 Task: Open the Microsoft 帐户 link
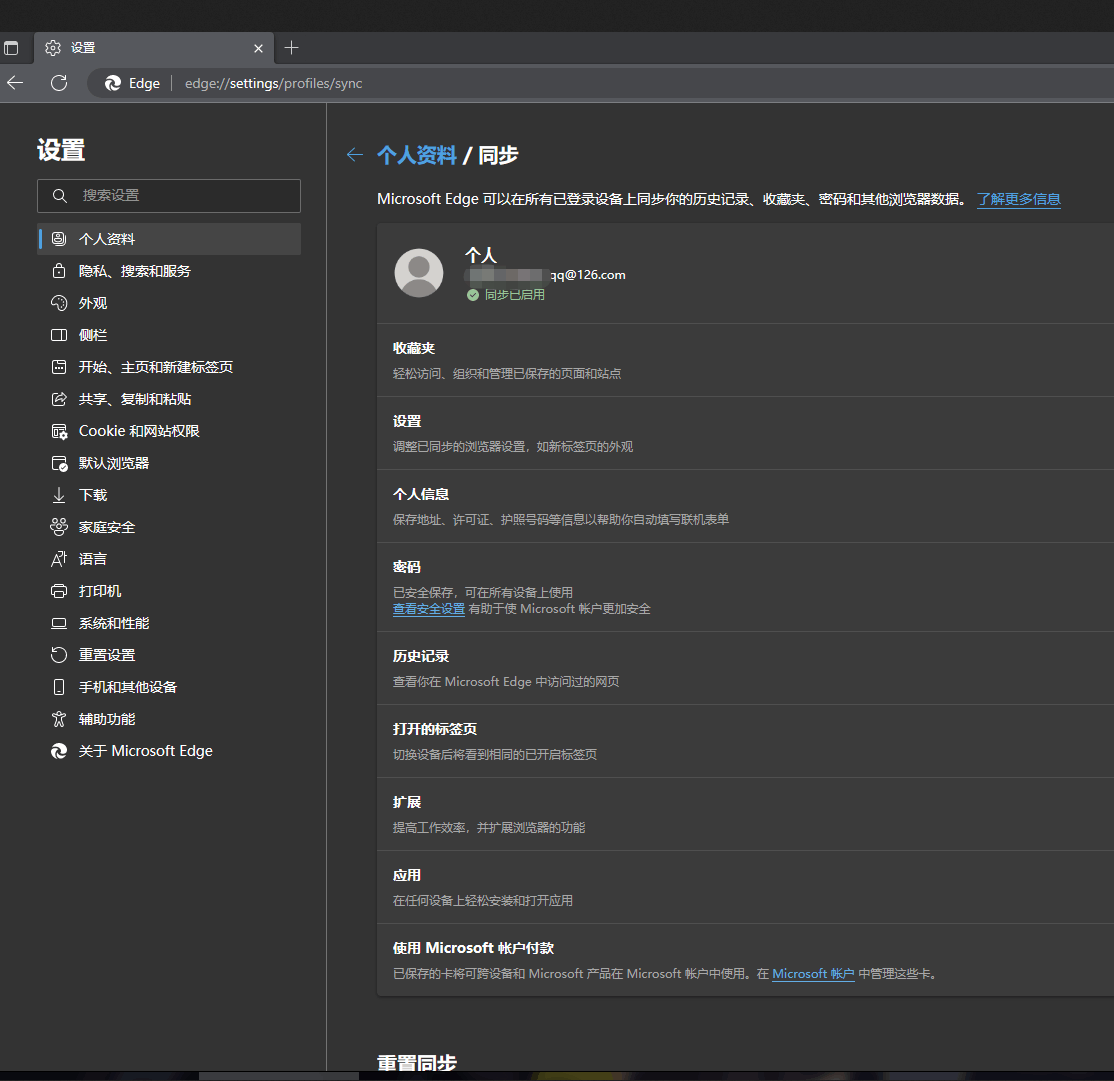pyautogui.click(x=813, y=974)
